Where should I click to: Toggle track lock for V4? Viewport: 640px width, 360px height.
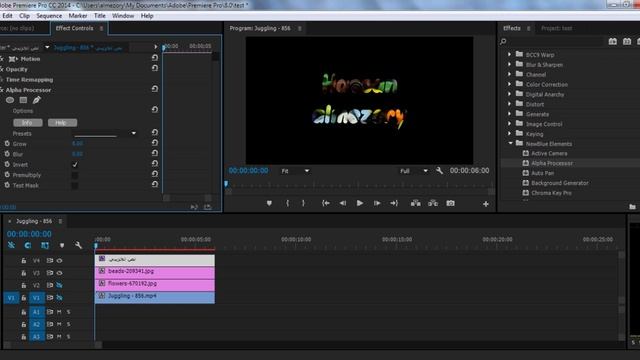coord(24,260)
